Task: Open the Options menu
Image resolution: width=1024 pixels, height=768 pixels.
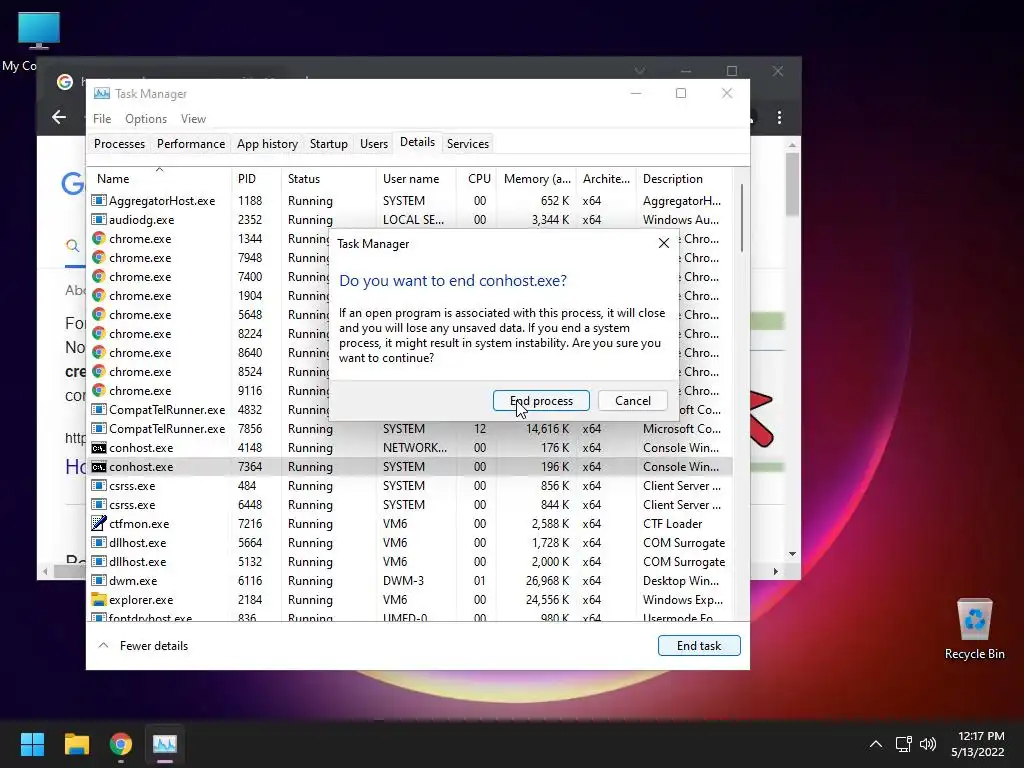Action: [x=146, y=119]
